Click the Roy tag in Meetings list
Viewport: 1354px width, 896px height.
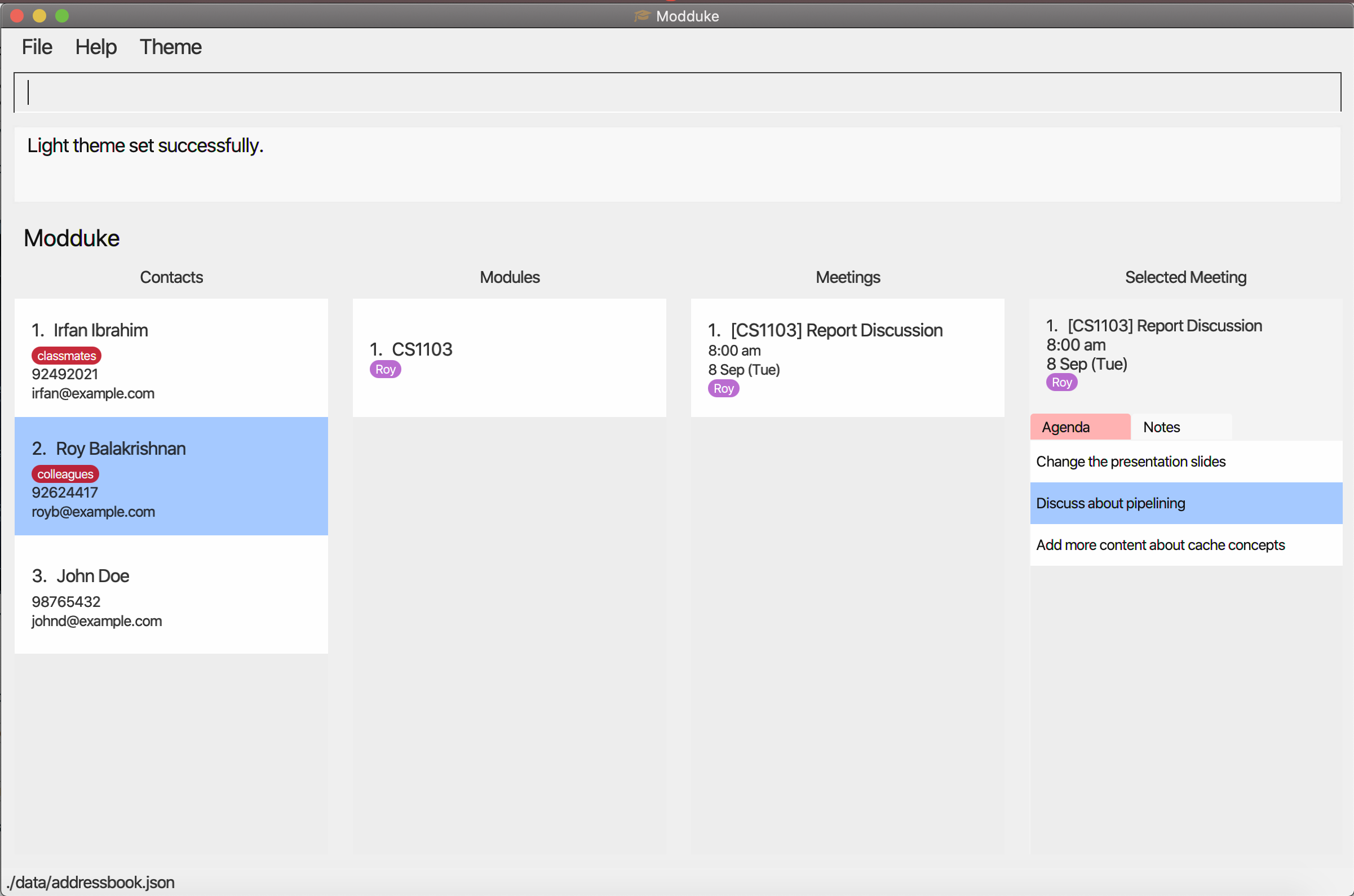(x=723, y=389)
